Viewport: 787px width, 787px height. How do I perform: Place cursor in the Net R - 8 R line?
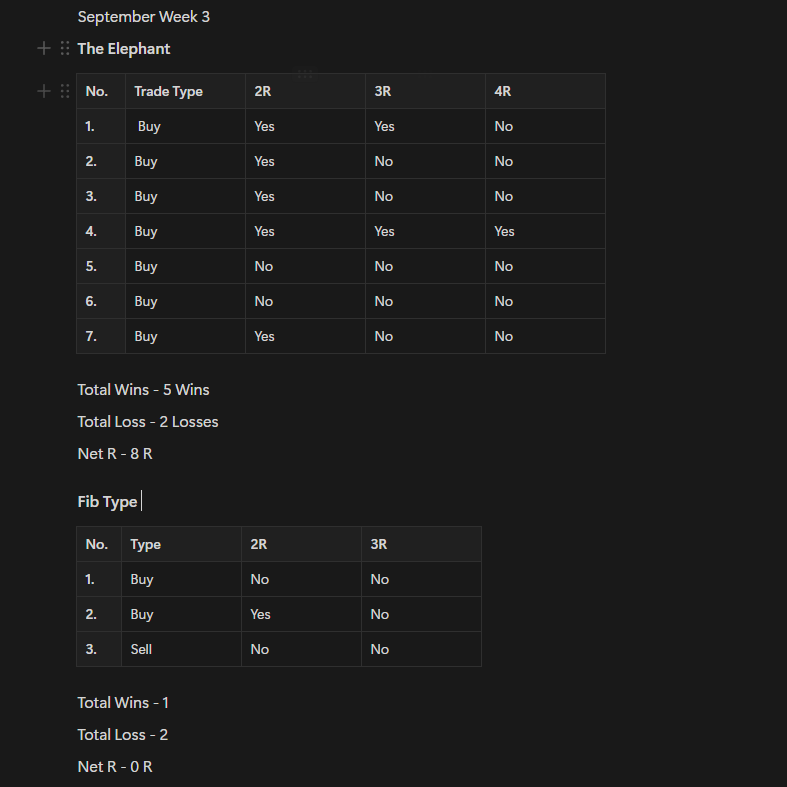pos(115,453)
